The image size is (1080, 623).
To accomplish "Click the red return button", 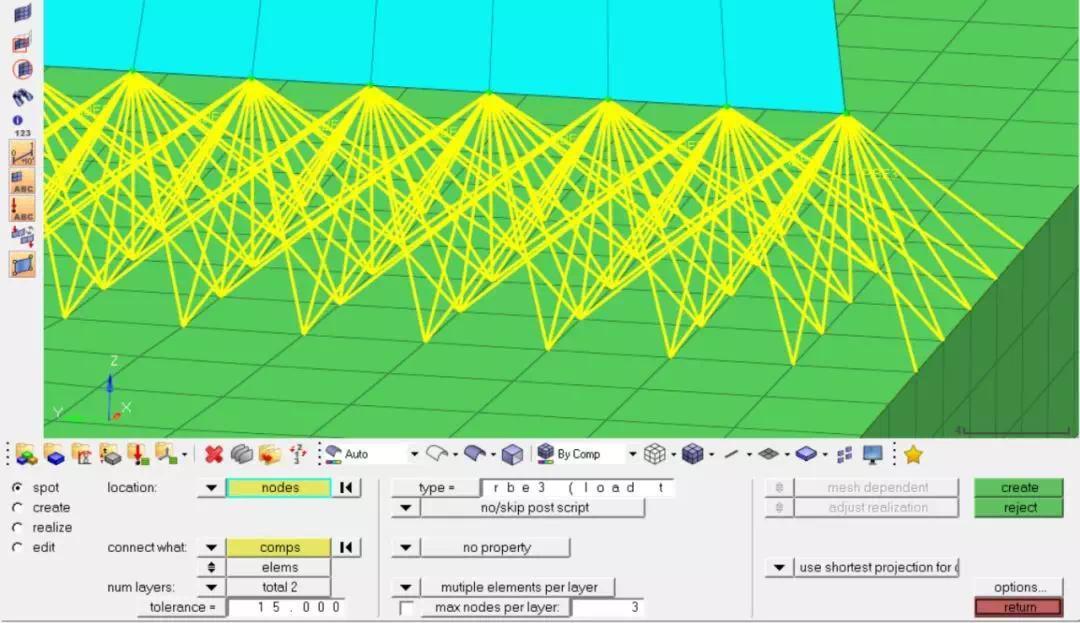I will click(1019, 607).
